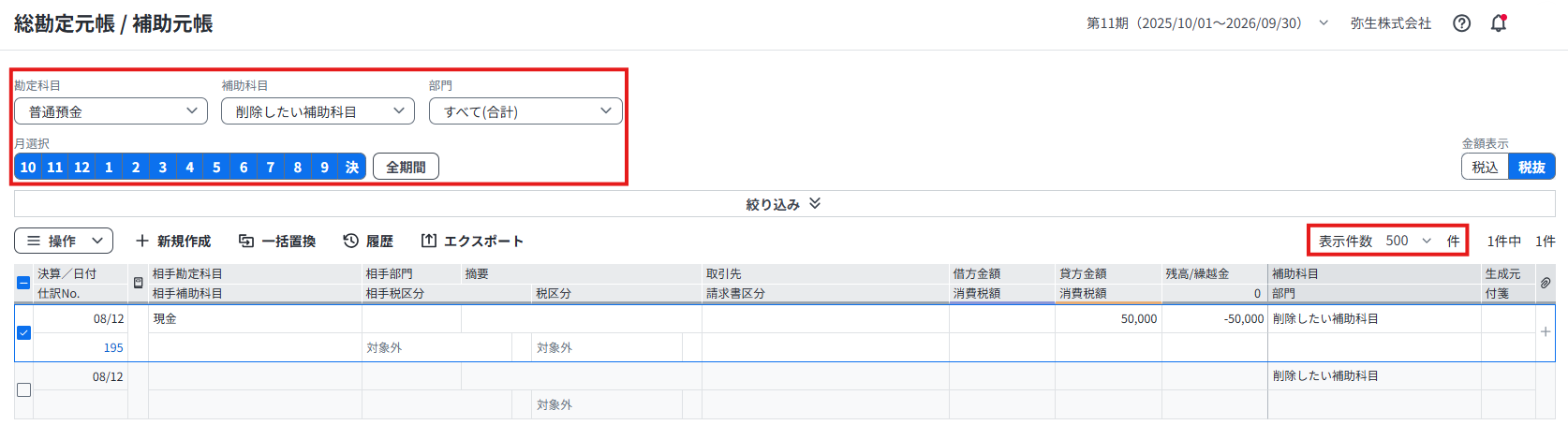Image resolution: width=1568 pixels, height=425 pixels.
Task: Click the 現金 counterpart account cell
Action: point(255,318)
